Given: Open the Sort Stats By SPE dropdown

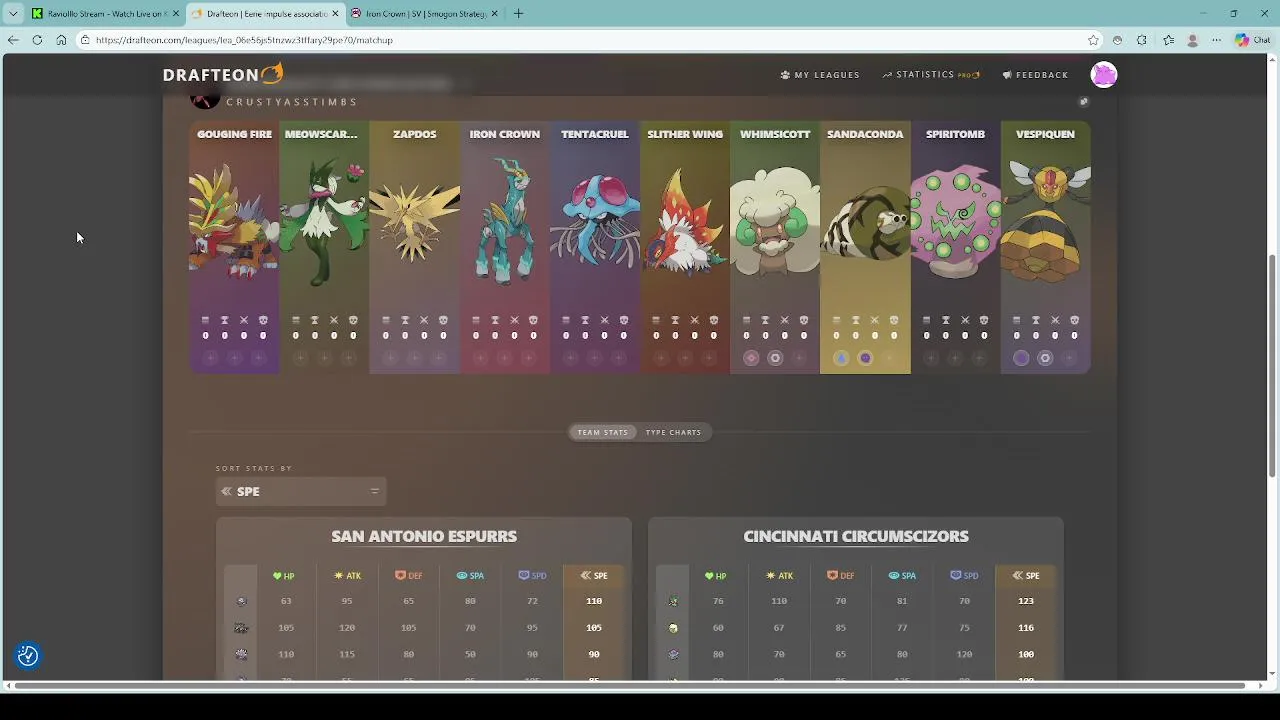Looking at the screenshot, I should pyautogui.click(x=301, y=491).
